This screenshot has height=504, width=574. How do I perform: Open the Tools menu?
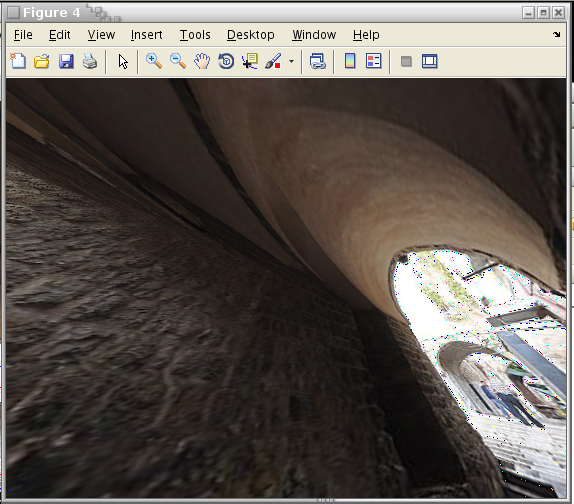(195, 35)
